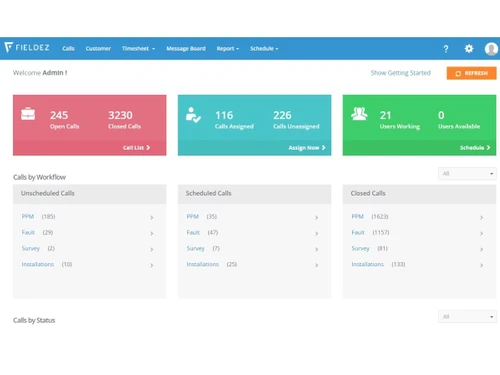Image resolution: width=500 pixels, height=375 pixels.
Task: Open Fault under Closed Calls
Action: (x=358, y=233)
